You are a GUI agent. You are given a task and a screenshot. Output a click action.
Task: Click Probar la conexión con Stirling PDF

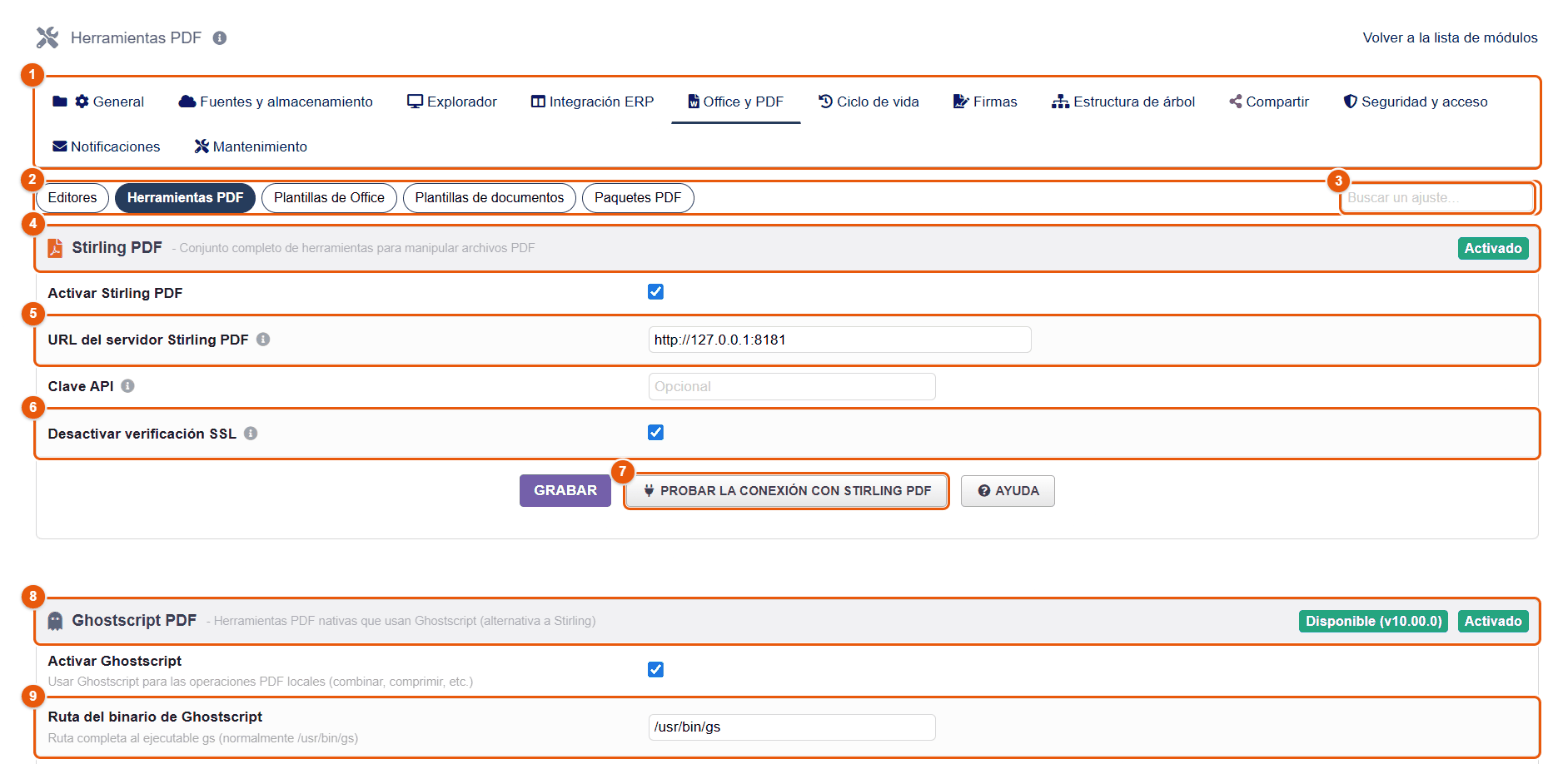(787, 491)
